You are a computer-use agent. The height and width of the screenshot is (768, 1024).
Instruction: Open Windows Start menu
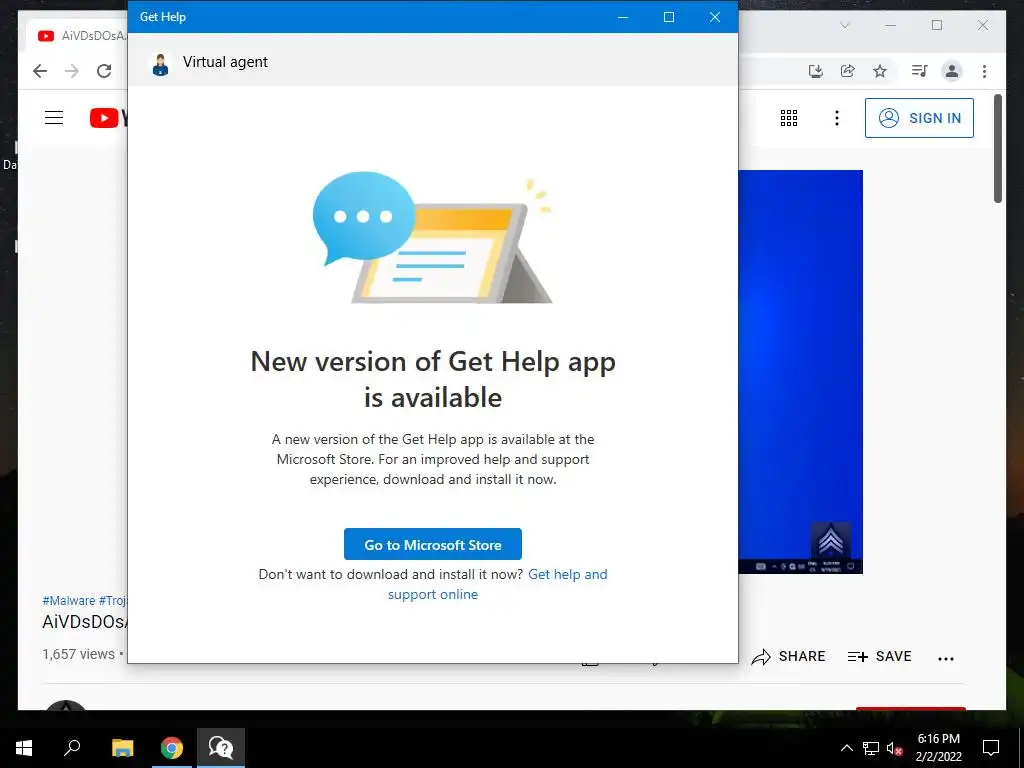pos(24,748)
